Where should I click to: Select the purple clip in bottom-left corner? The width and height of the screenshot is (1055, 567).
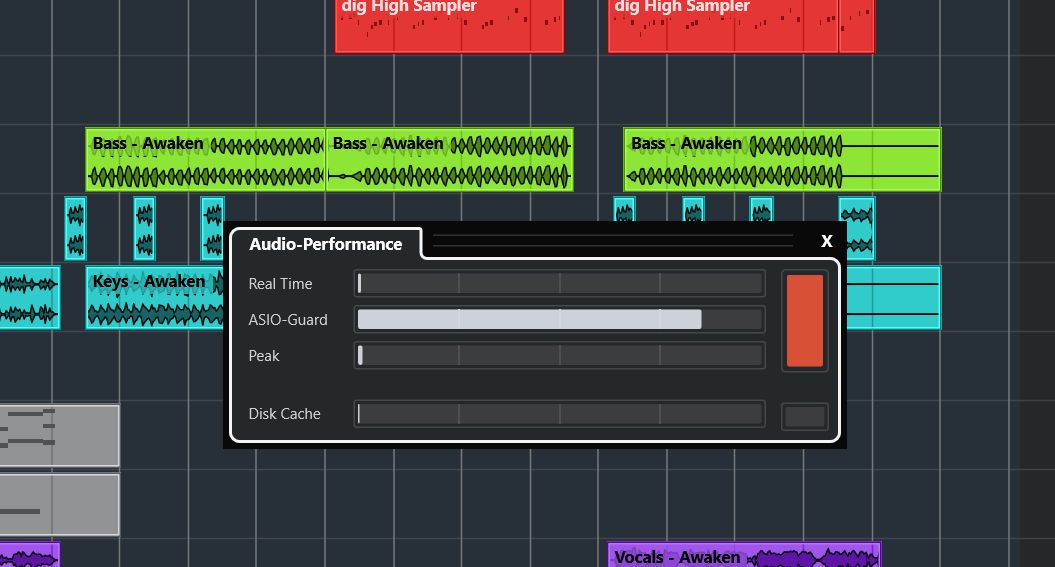[29, 555]
